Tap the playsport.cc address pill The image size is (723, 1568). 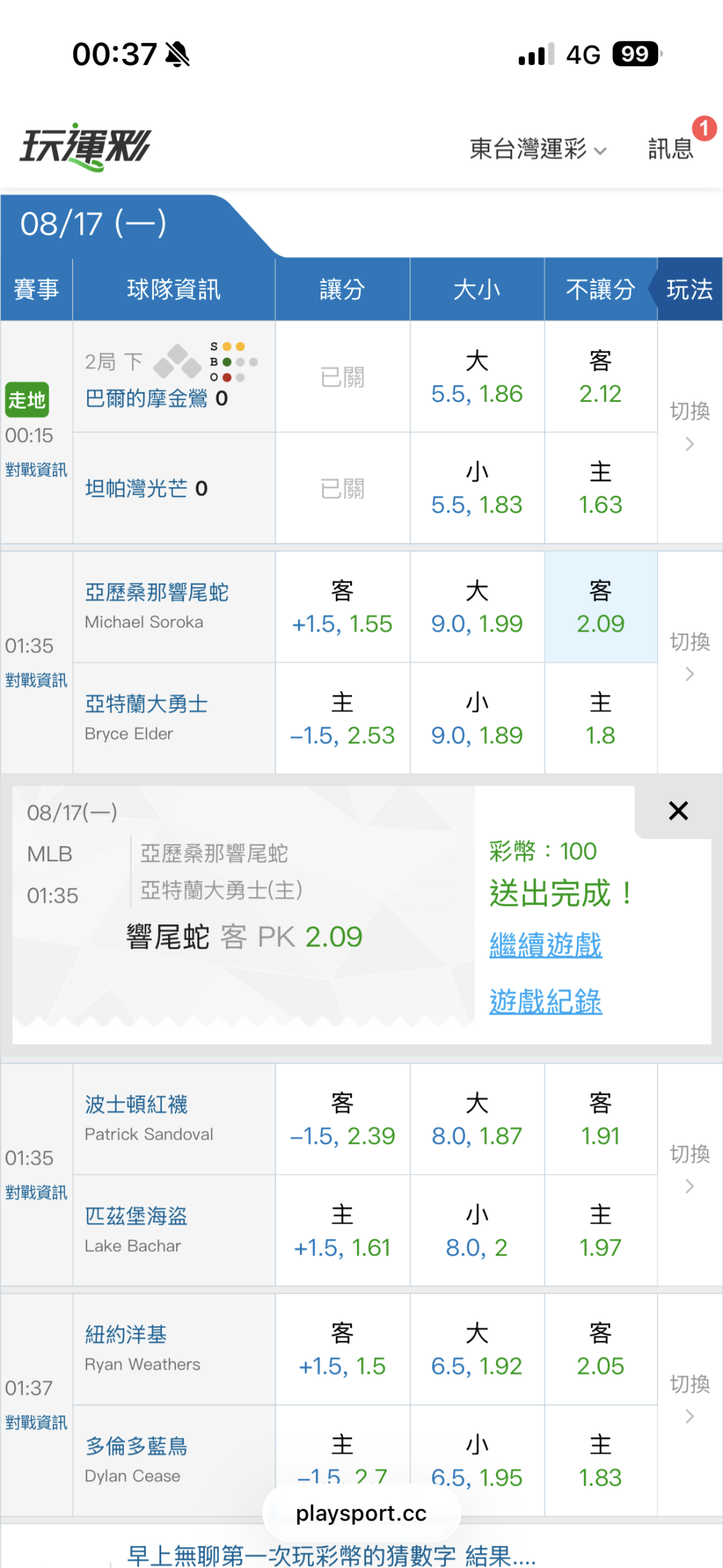[361, 1513]
